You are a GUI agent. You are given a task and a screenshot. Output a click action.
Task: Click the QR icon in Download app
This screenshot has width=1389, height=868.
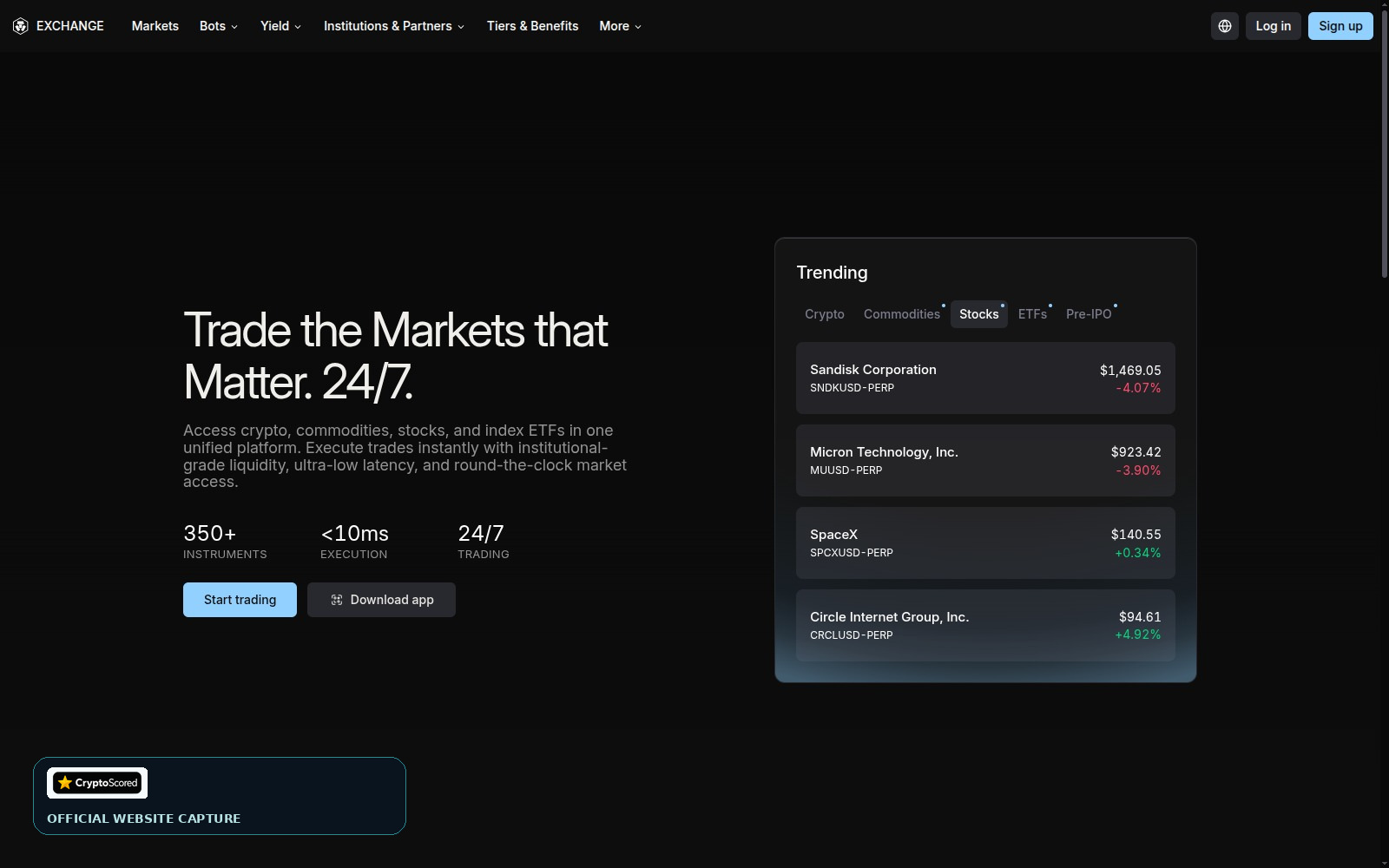point(337,600)
